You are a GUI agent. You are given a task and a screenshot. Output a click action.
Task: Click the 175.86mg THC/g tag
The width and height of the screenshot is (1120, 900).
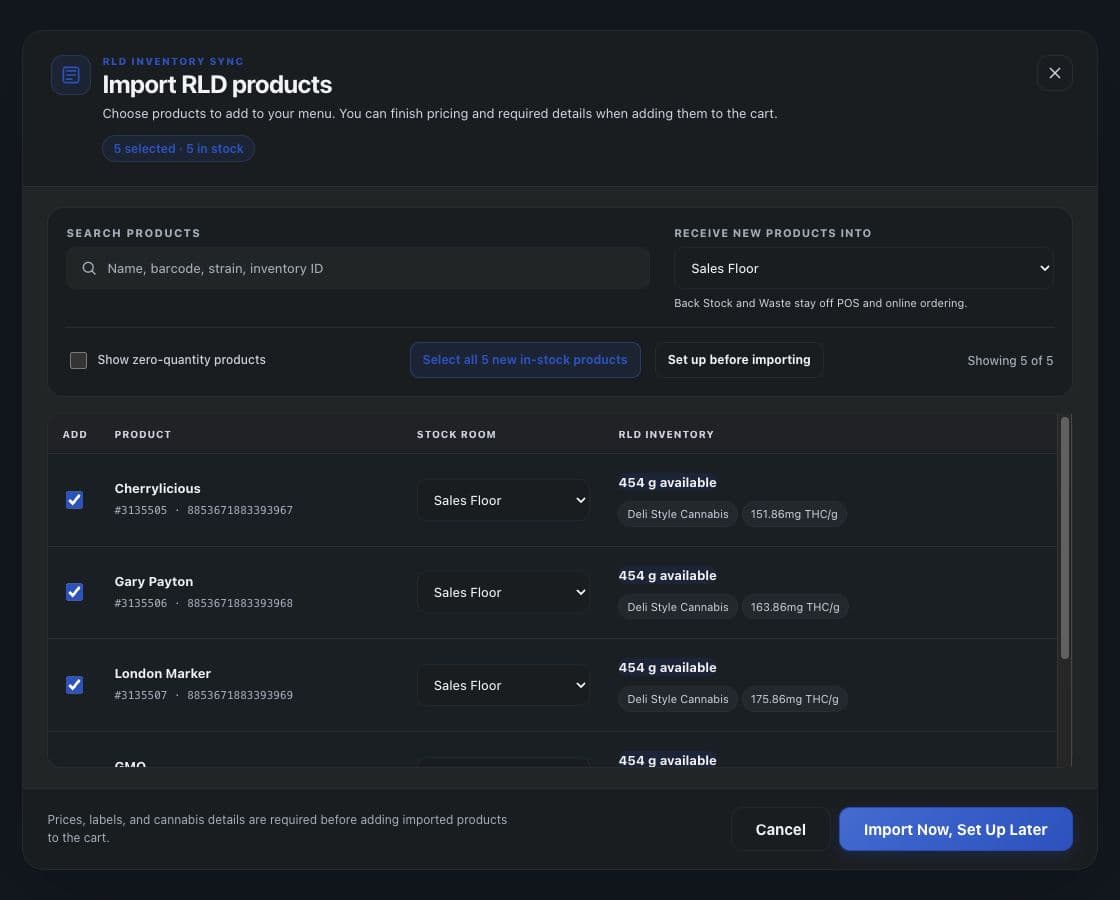794,699
